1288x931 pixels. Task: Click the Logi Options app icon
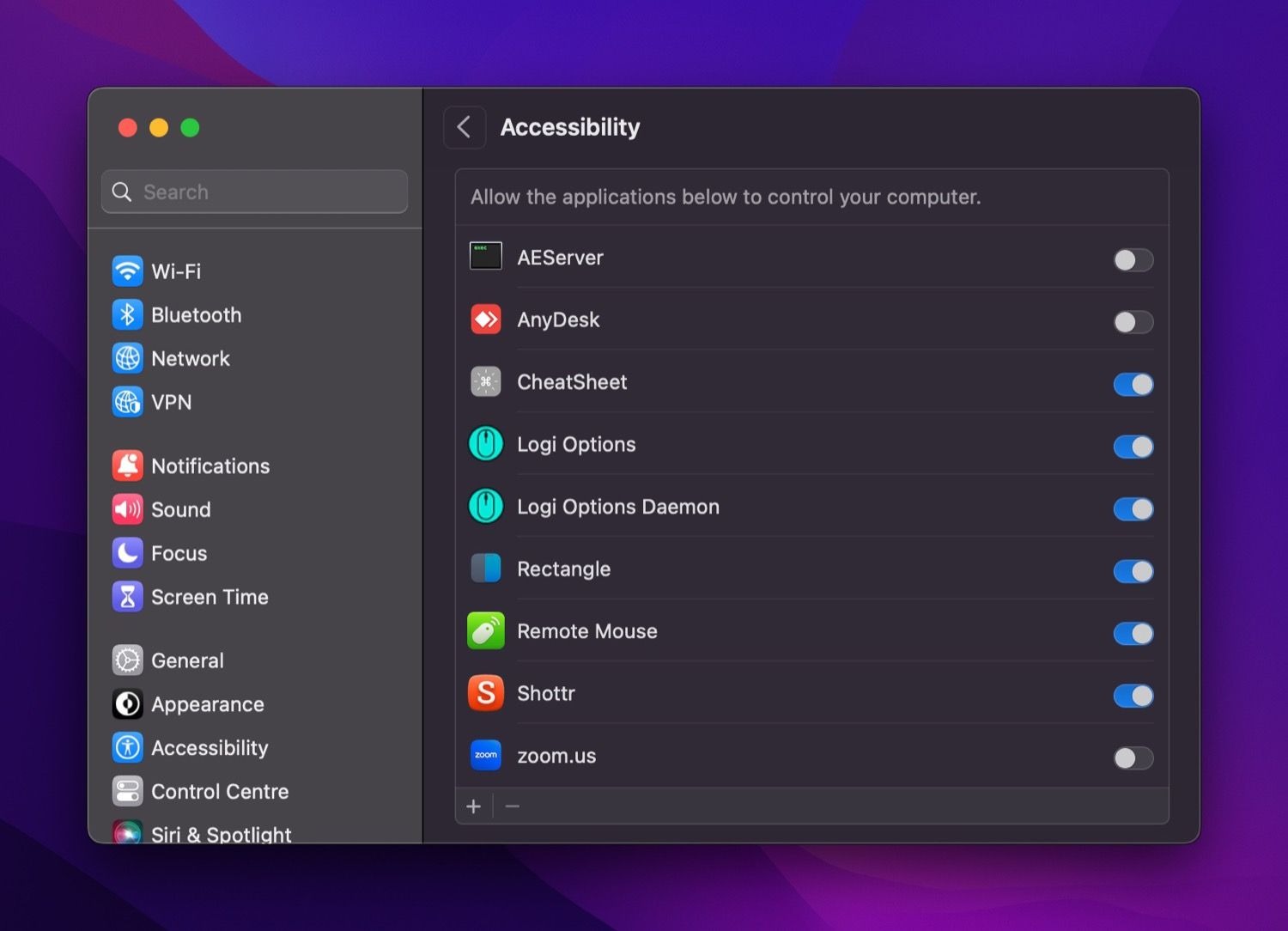pos(486,444)
